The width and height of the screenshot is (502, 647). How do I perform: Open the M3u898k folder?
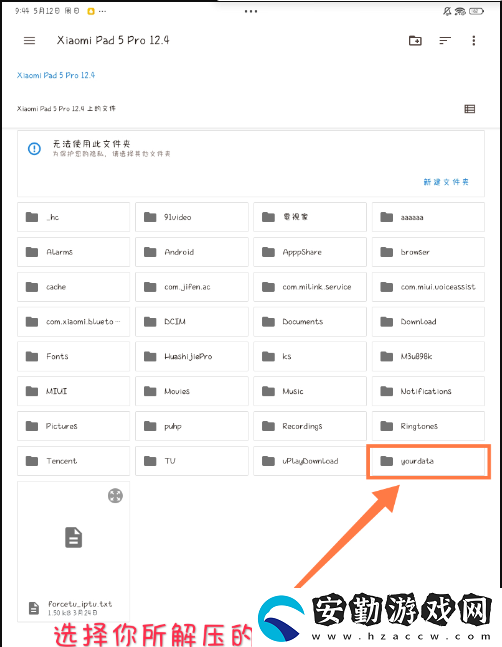(x=428, y=356)
